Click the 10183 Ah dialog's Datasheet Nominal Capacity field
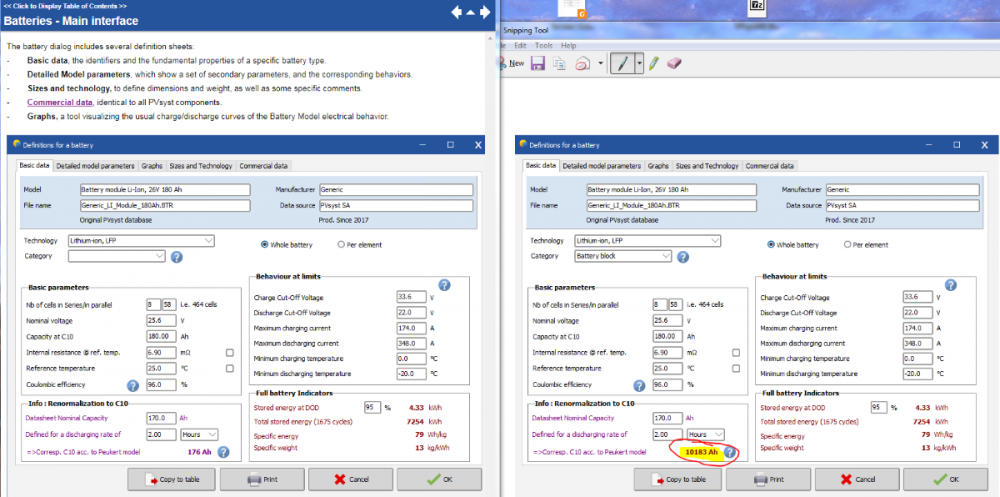 pos(665,417)
